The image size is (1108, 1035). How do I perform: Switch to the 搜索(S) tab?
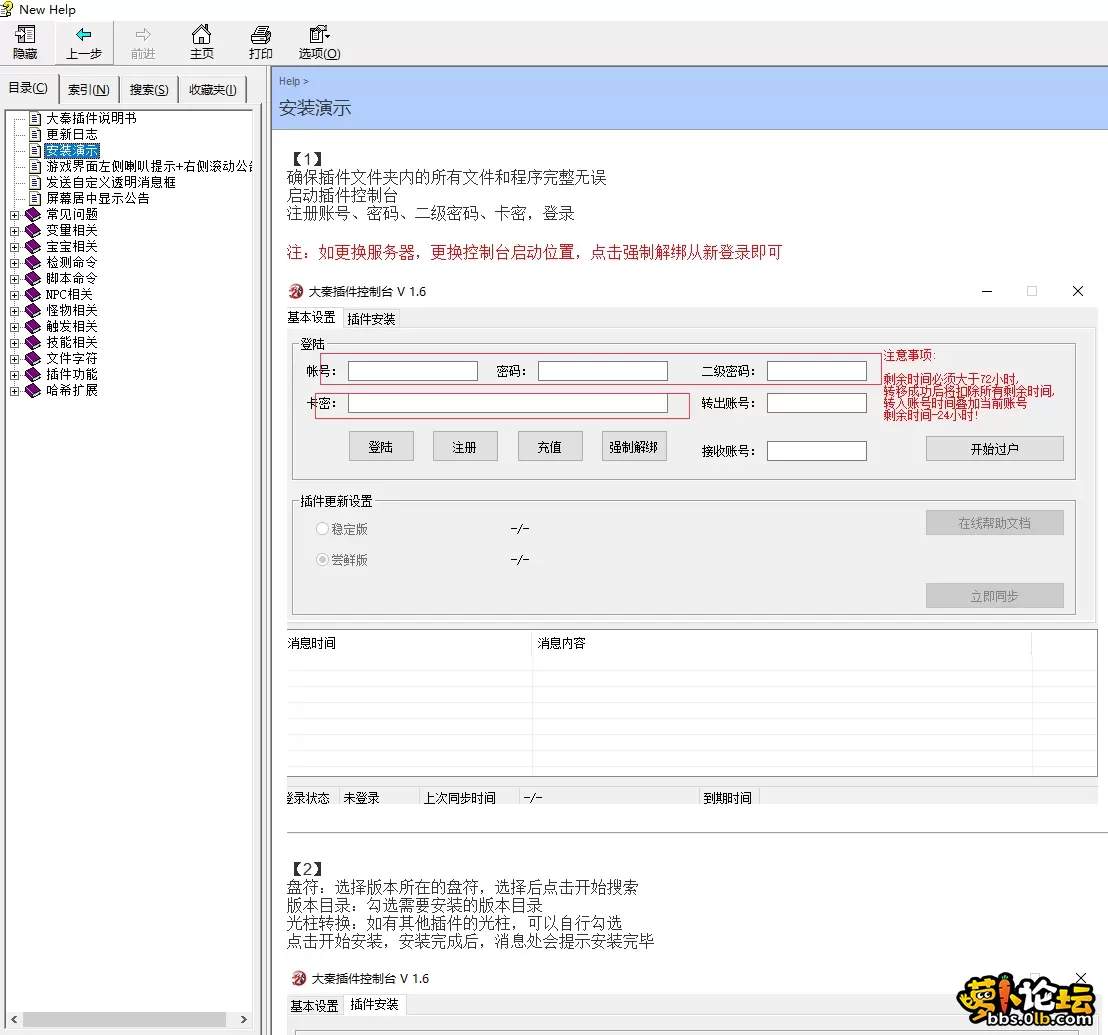coord(148,88)
